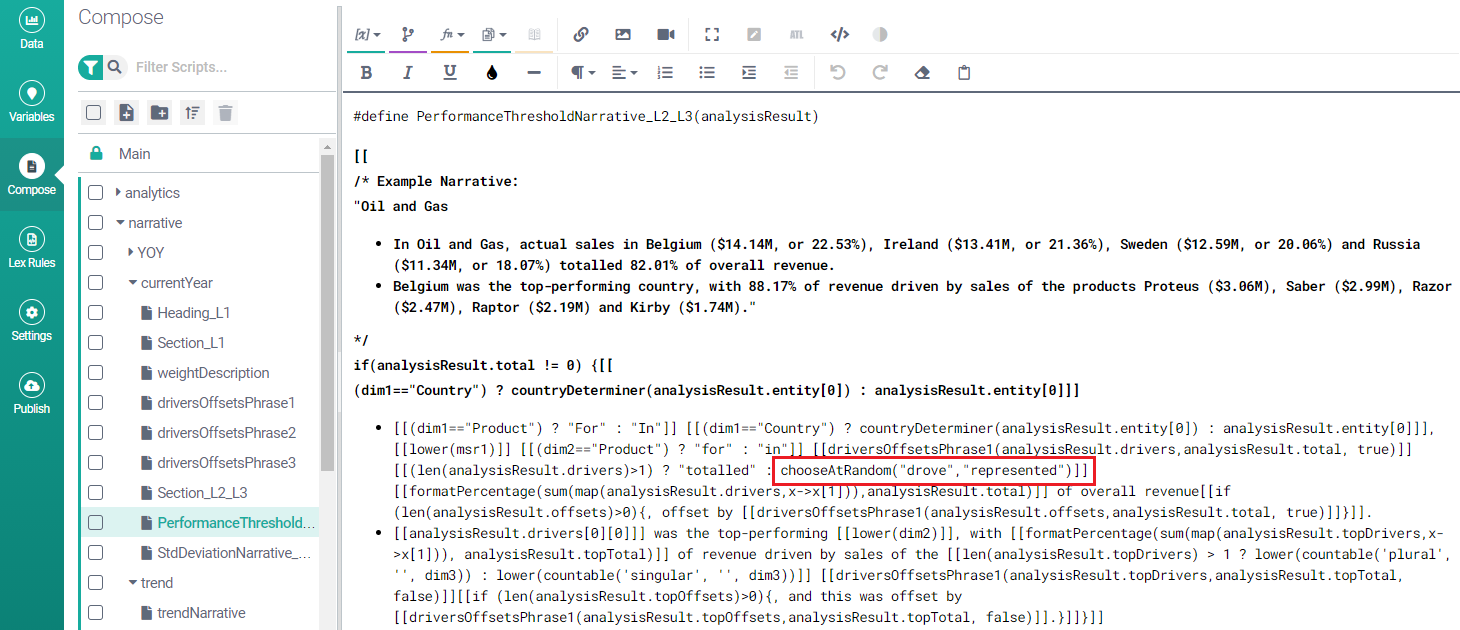Click the Add new script icon
Image resolution: width=1460 pixels, height=630 pixels.
point(126,113)
